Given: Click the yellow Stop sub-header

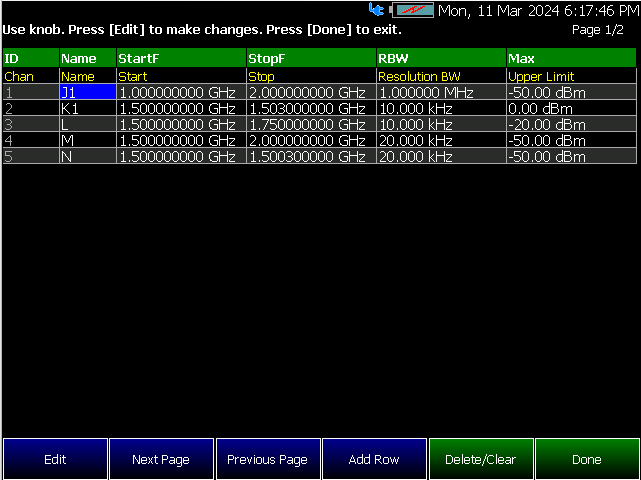Looking at the screenshot, I should tap(262, 76).
